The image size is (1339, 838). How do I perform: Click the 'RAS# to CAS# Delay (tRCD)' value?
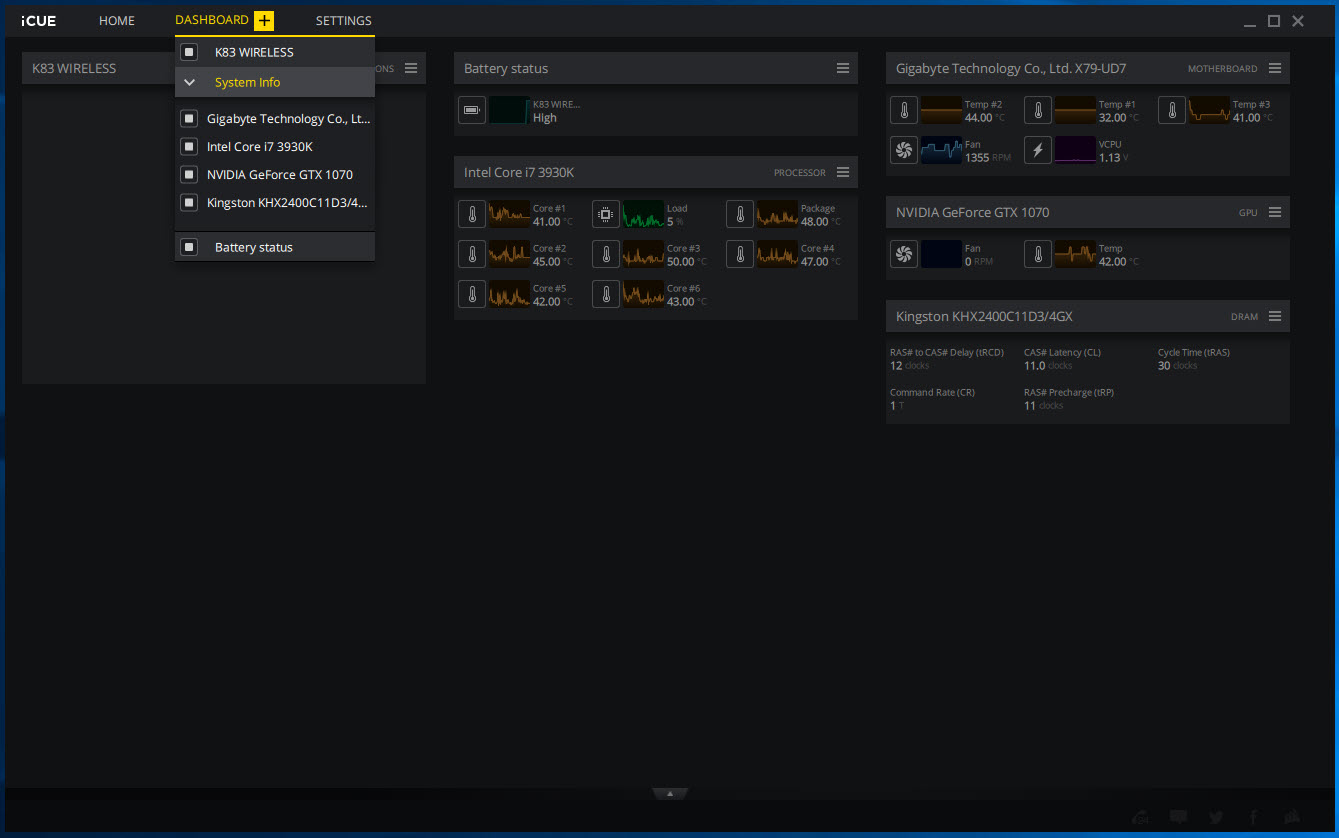tap(910, 366)
